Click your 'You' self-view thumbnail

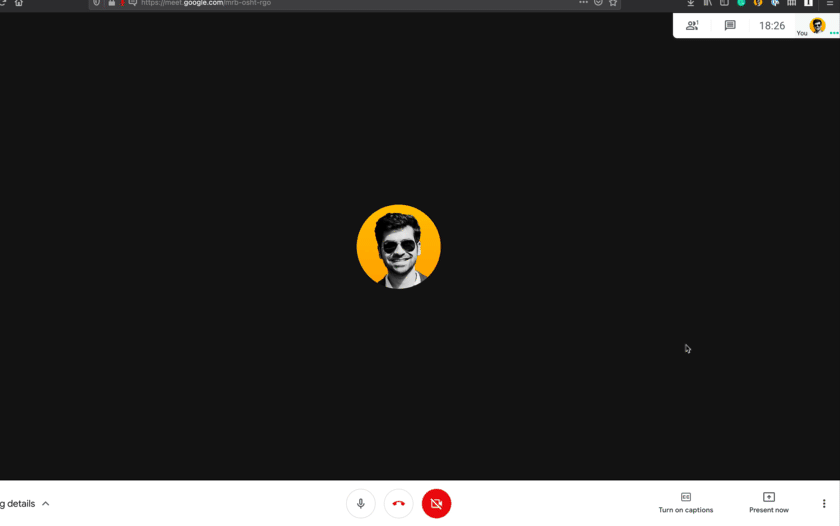pos(817,26)
